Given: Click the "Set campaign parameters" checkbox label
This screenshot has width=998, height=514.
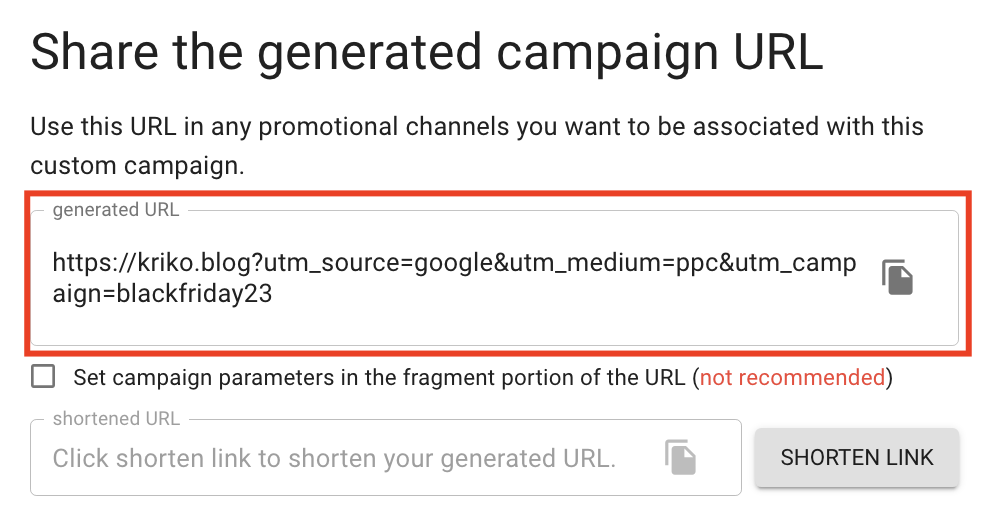Looking at the screenshot, I should pos(379,378).
